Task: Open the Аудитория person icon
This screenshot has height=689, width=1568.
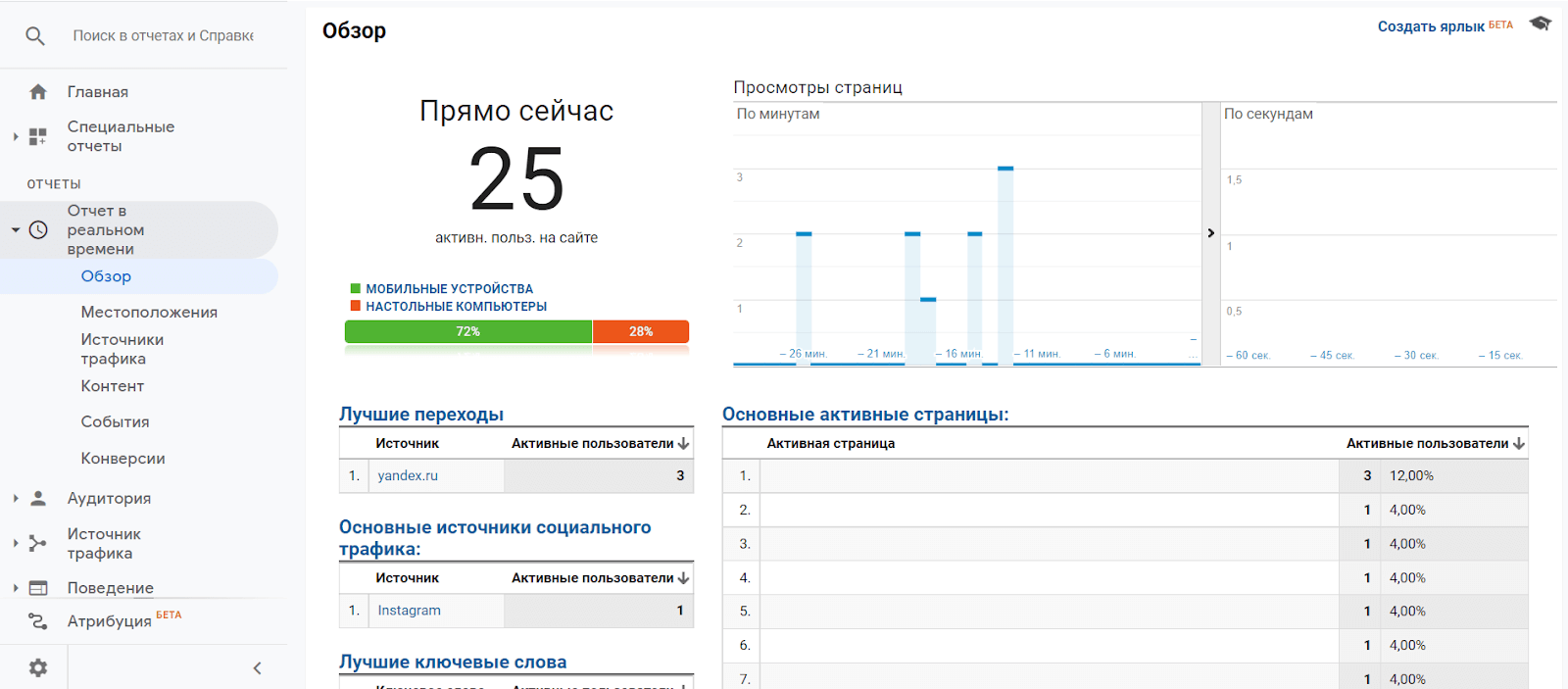Action: pyautogui.click(x=38, y=498)
